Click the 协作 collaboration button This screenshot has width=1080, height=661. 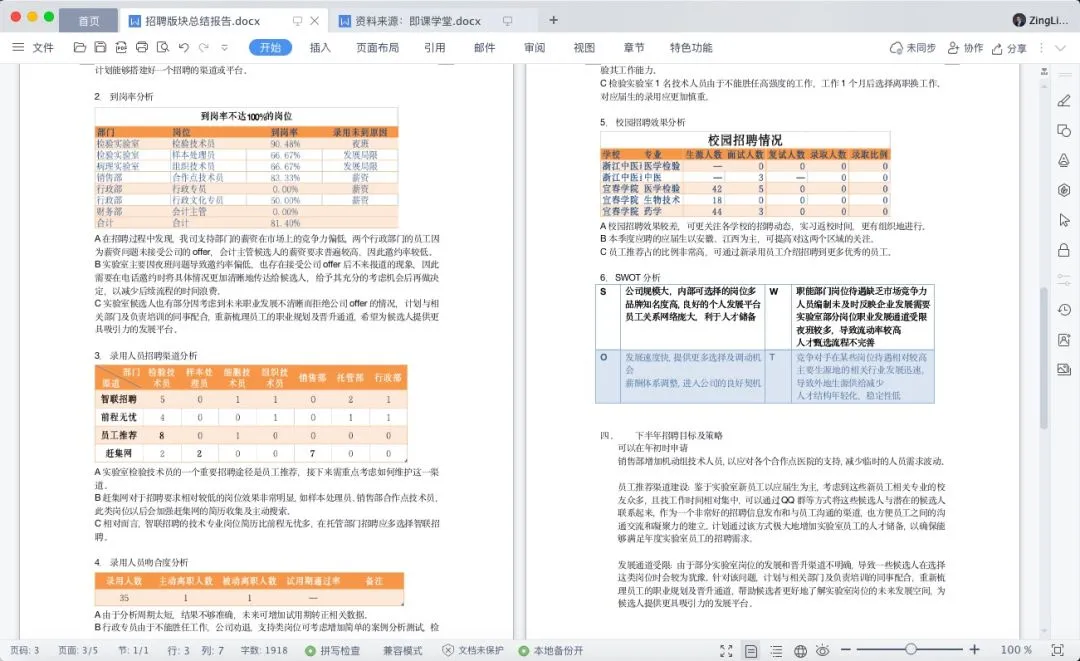point(966,48)
